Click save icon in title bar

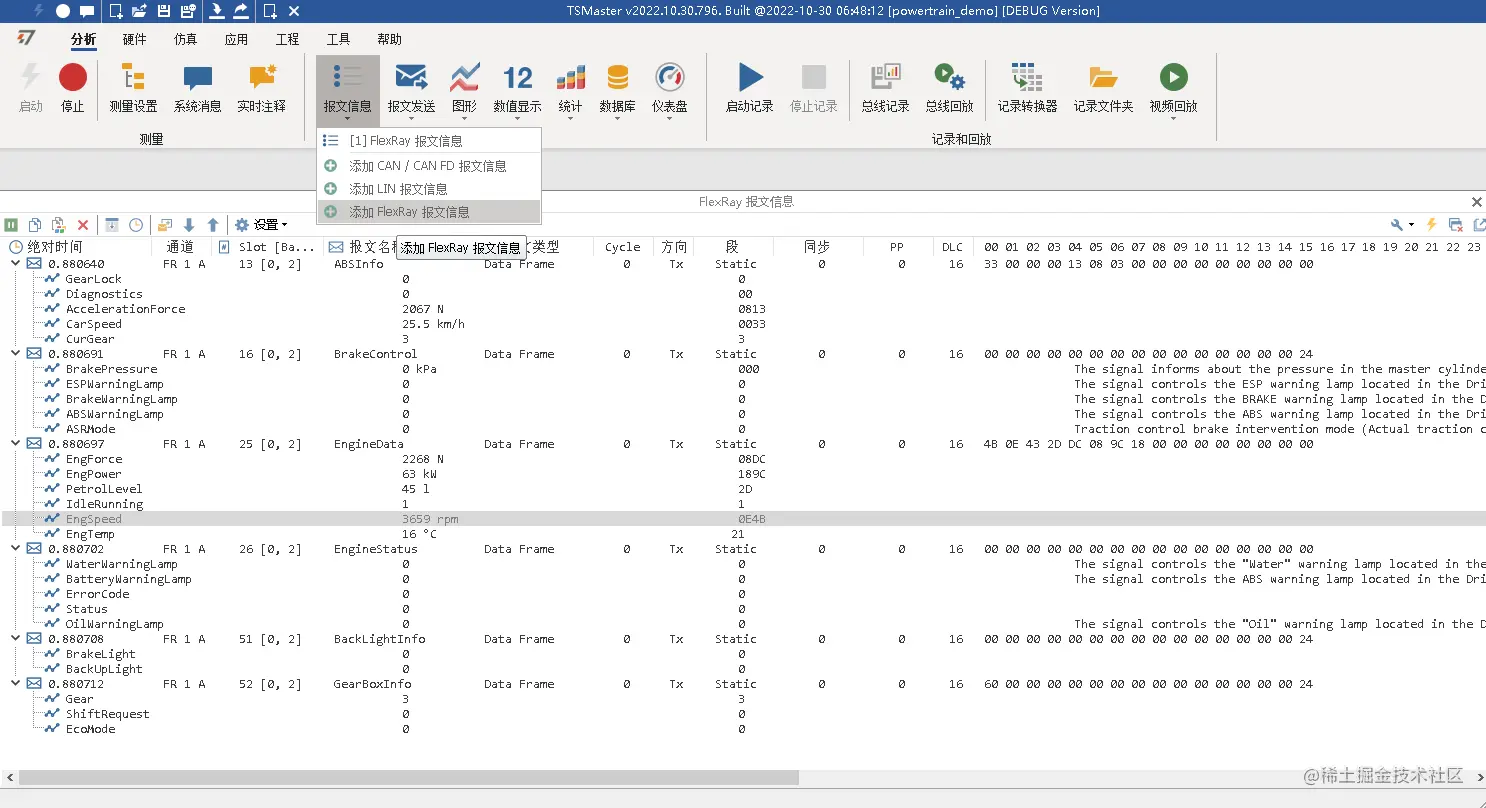[x=164, y=11]
